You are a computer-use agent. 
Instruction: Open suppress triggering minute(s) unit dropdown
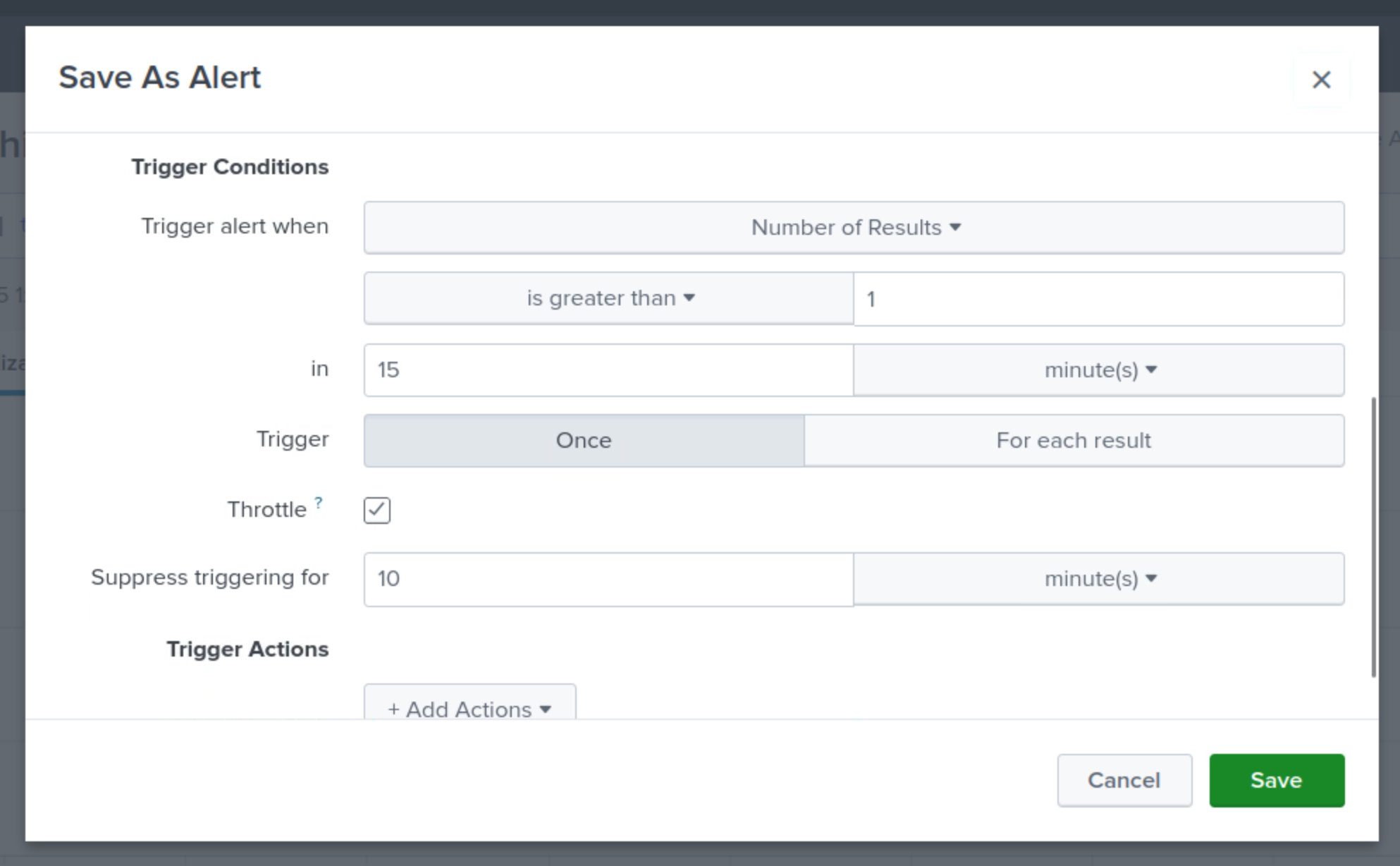tap(1098, 578)
